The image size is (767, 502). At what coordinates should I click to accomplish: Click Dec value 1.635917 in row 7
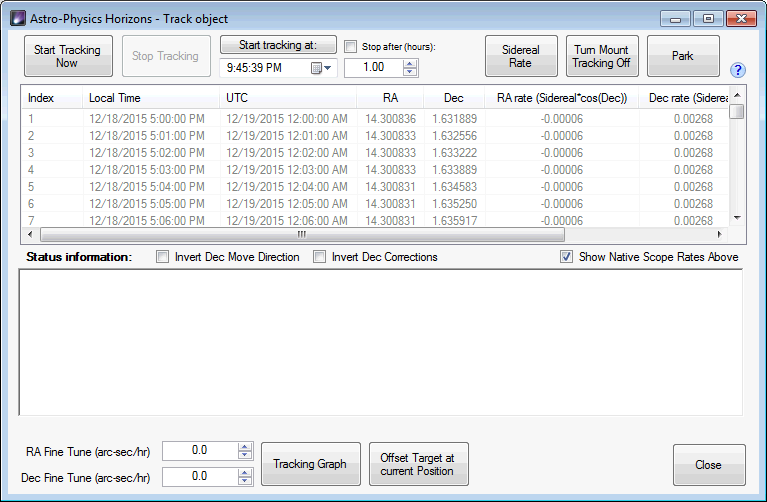454,221
